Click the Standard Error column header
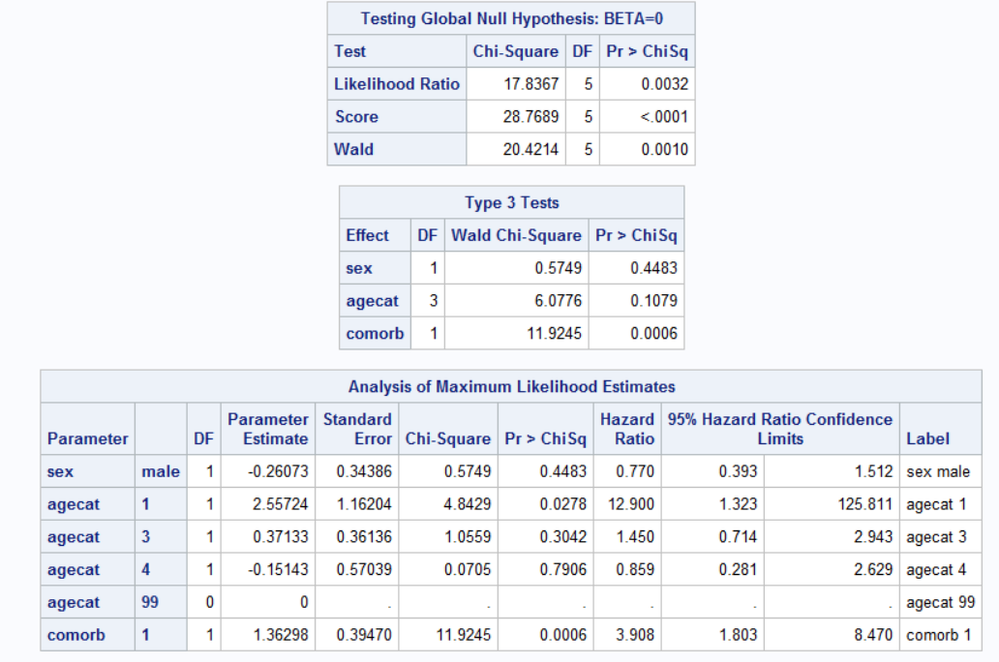The height and width of the screenshot is (662, 999). point(357,429)
